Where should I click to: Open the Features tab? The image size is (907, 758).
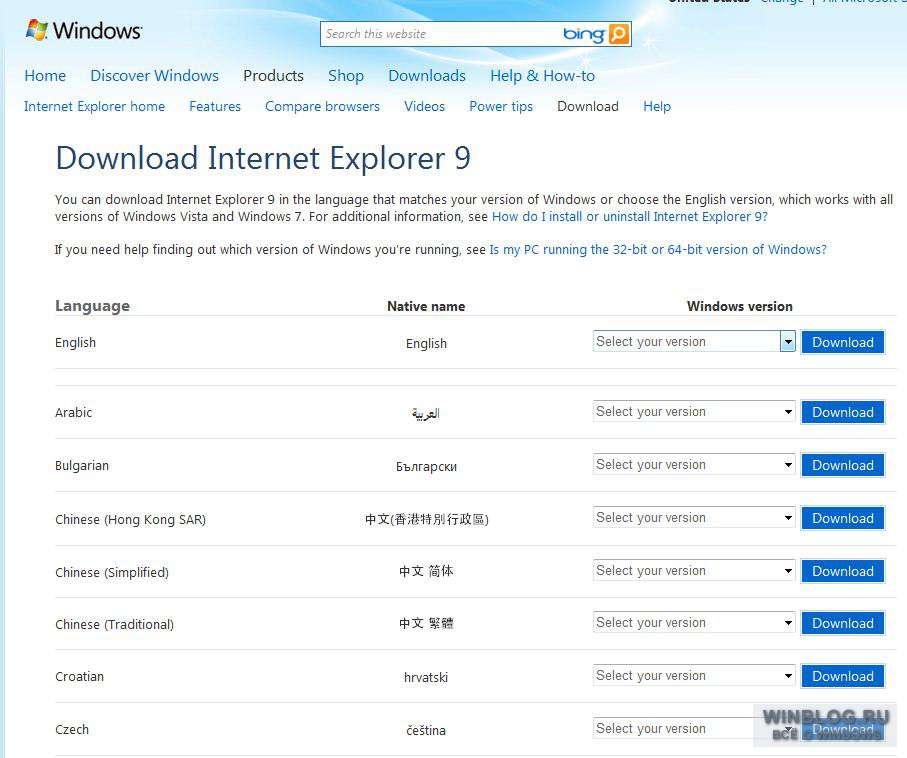215,106
